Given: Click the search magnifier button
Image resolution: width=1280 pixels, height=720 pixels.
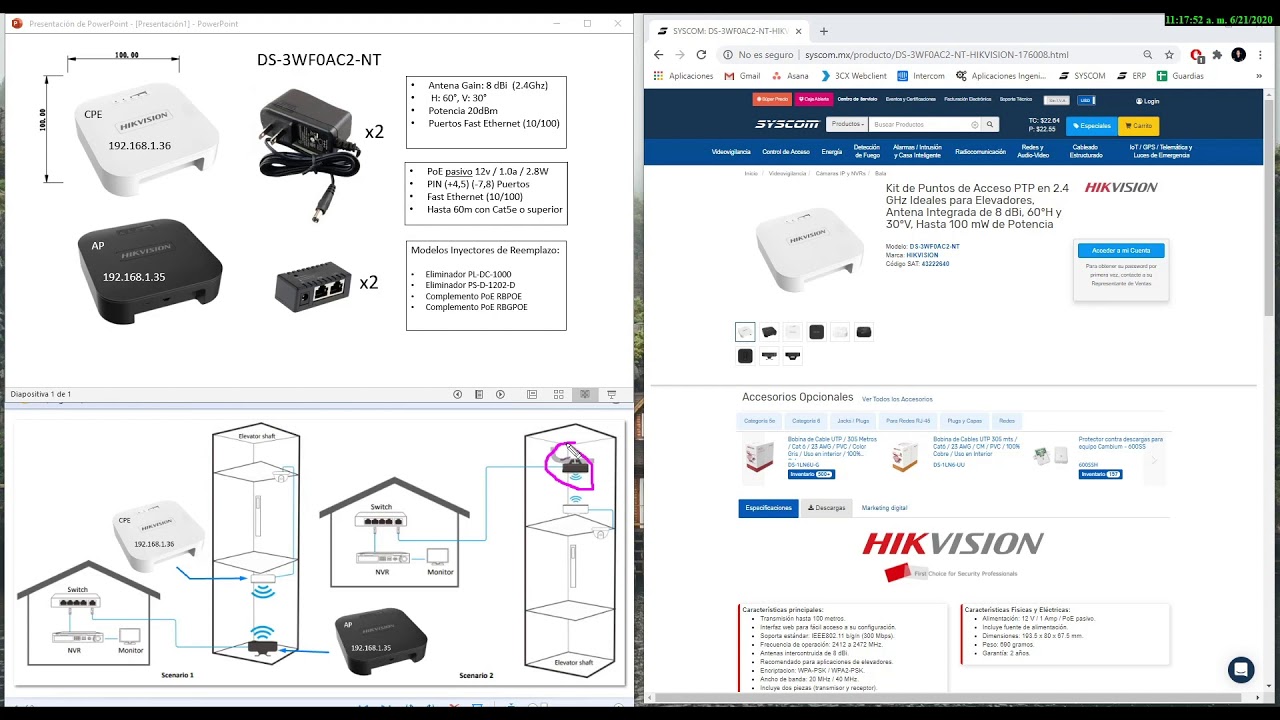Looking at the screenshot, I should [x=990, y=124].
